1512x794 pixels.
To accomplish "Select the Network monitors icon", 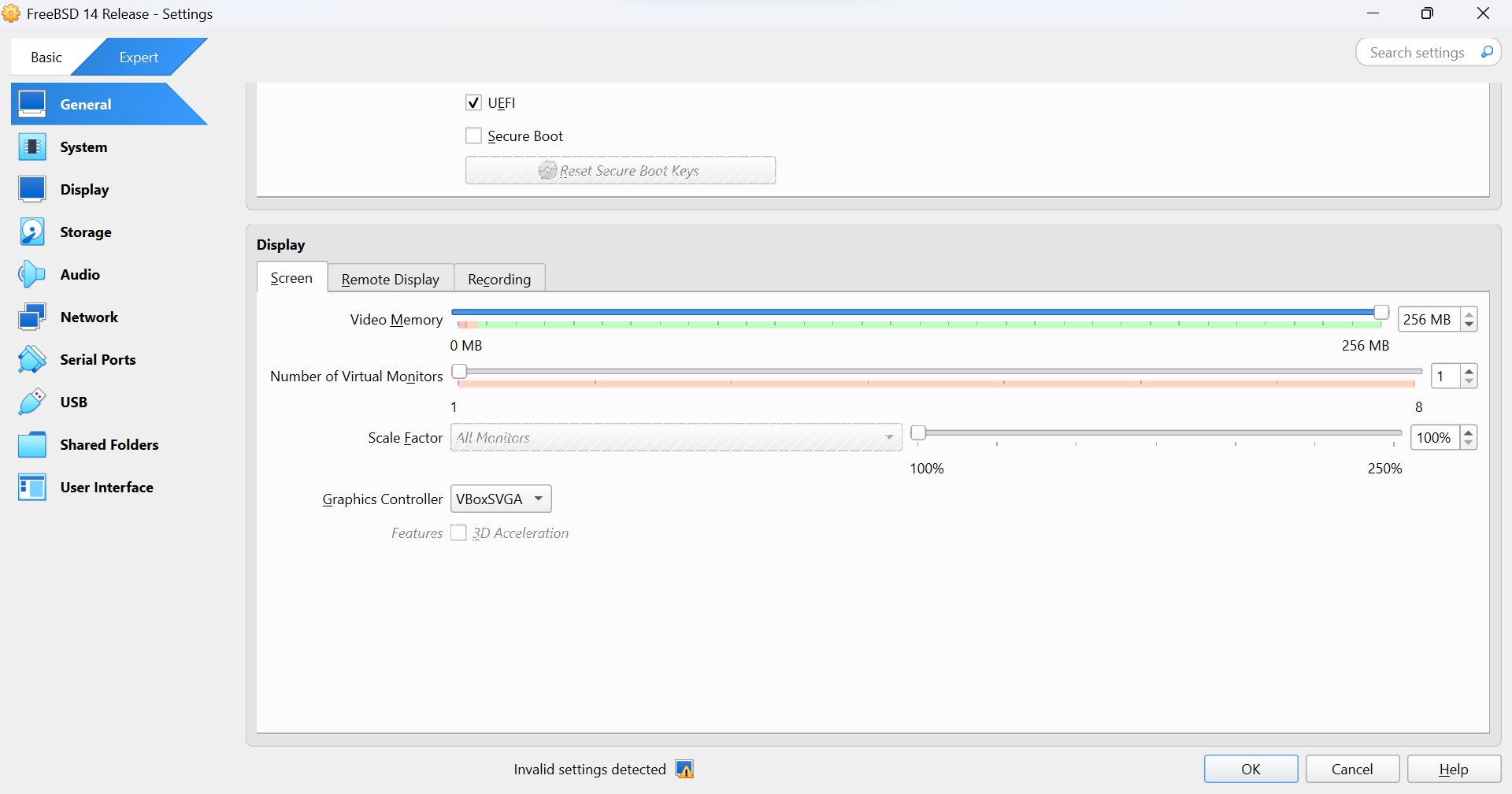I will click(x=32, y=317).
